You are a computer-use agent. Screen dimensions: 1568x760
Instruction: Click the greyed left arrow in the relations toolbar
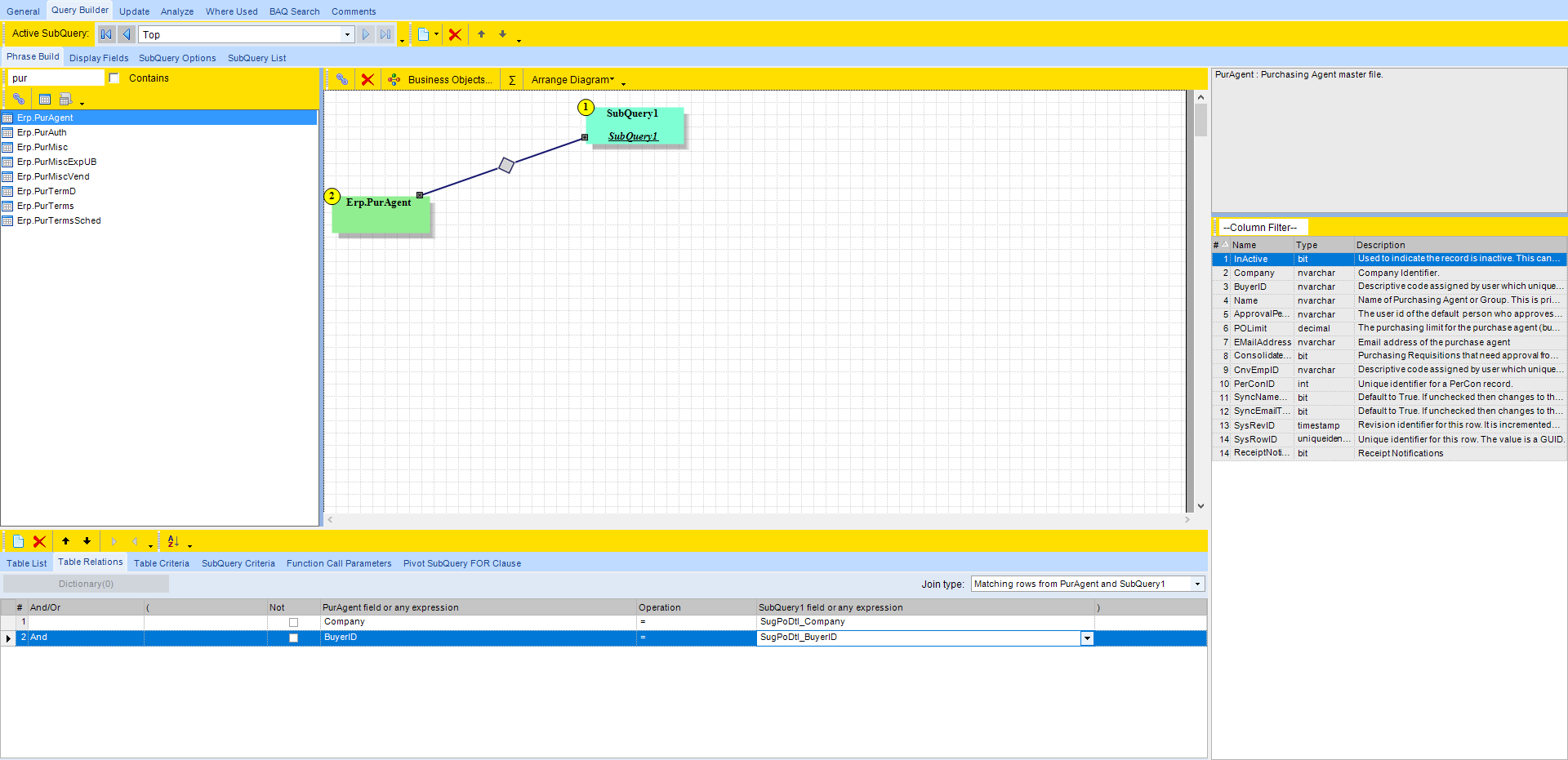click(x=135, y=541)
